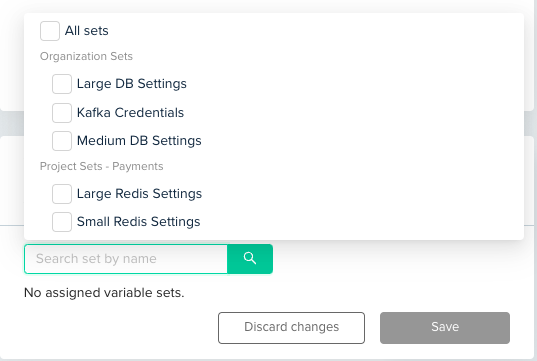Click the green search magnifier icon

250,259
